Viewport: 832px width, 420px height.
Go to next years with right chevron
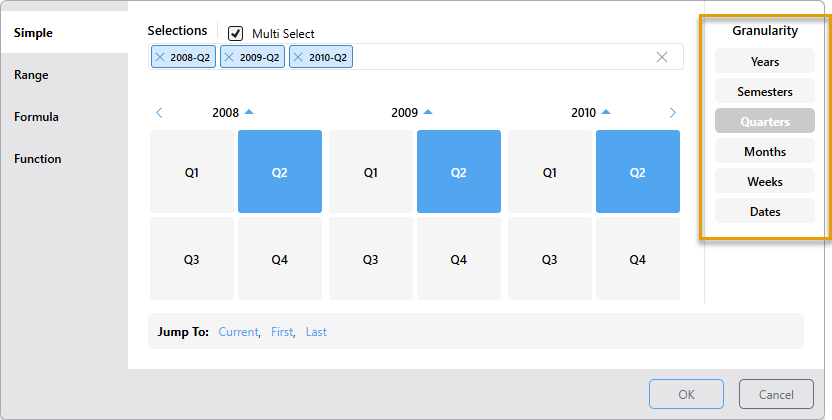point(672,113)
